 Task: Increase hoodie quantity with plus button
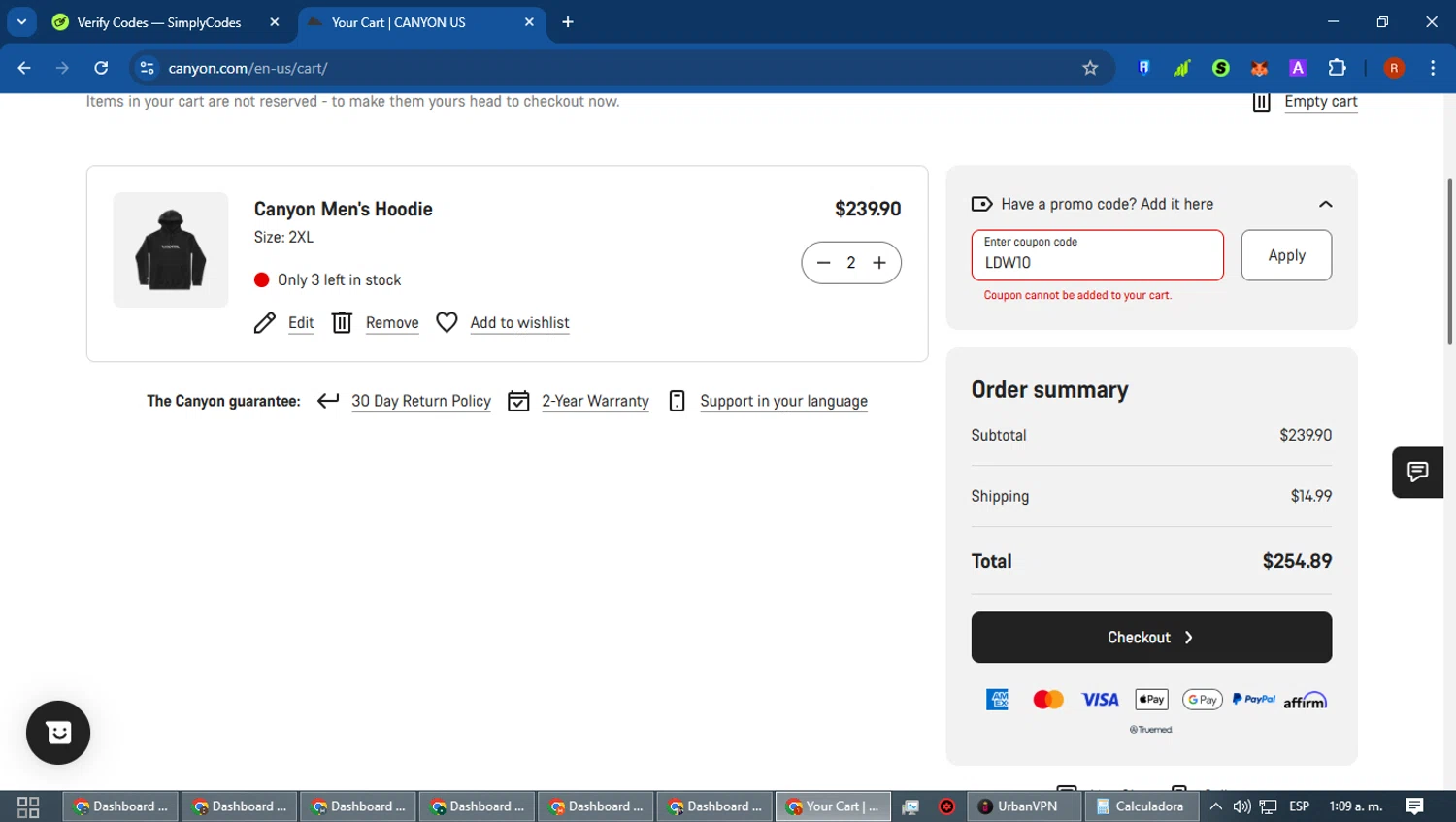click(879, 263)
